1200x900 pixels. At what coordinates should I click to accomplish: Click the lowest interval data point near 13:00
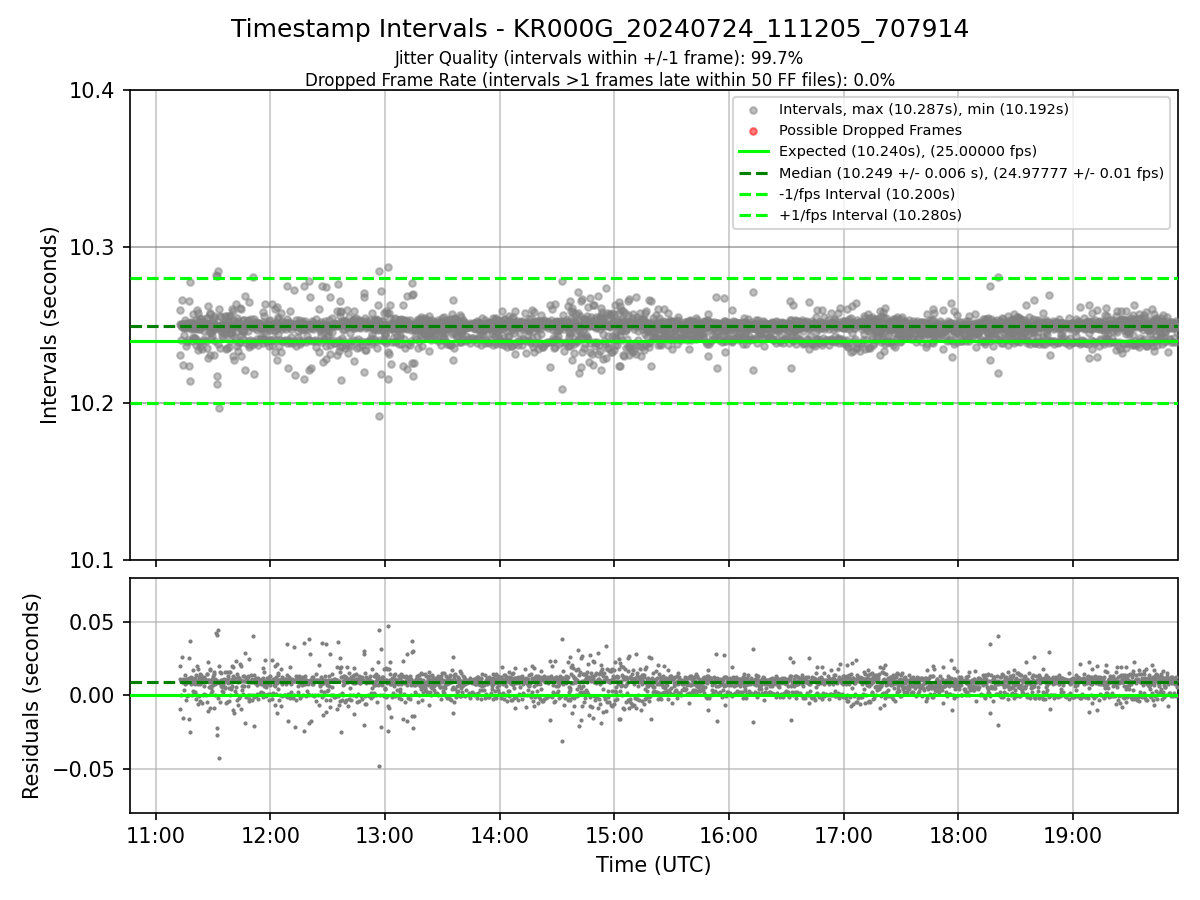(x=379, y=416)
